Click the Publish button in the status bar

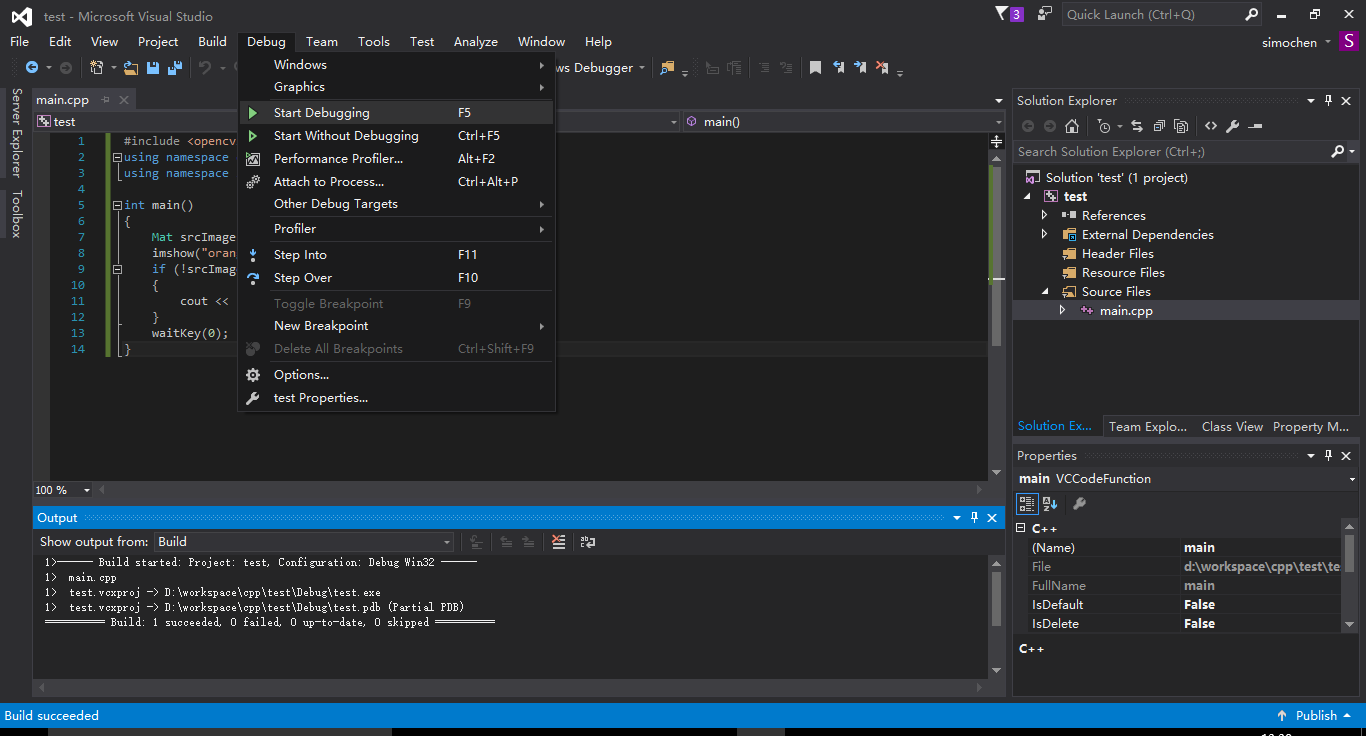[x=1315, y=715]
